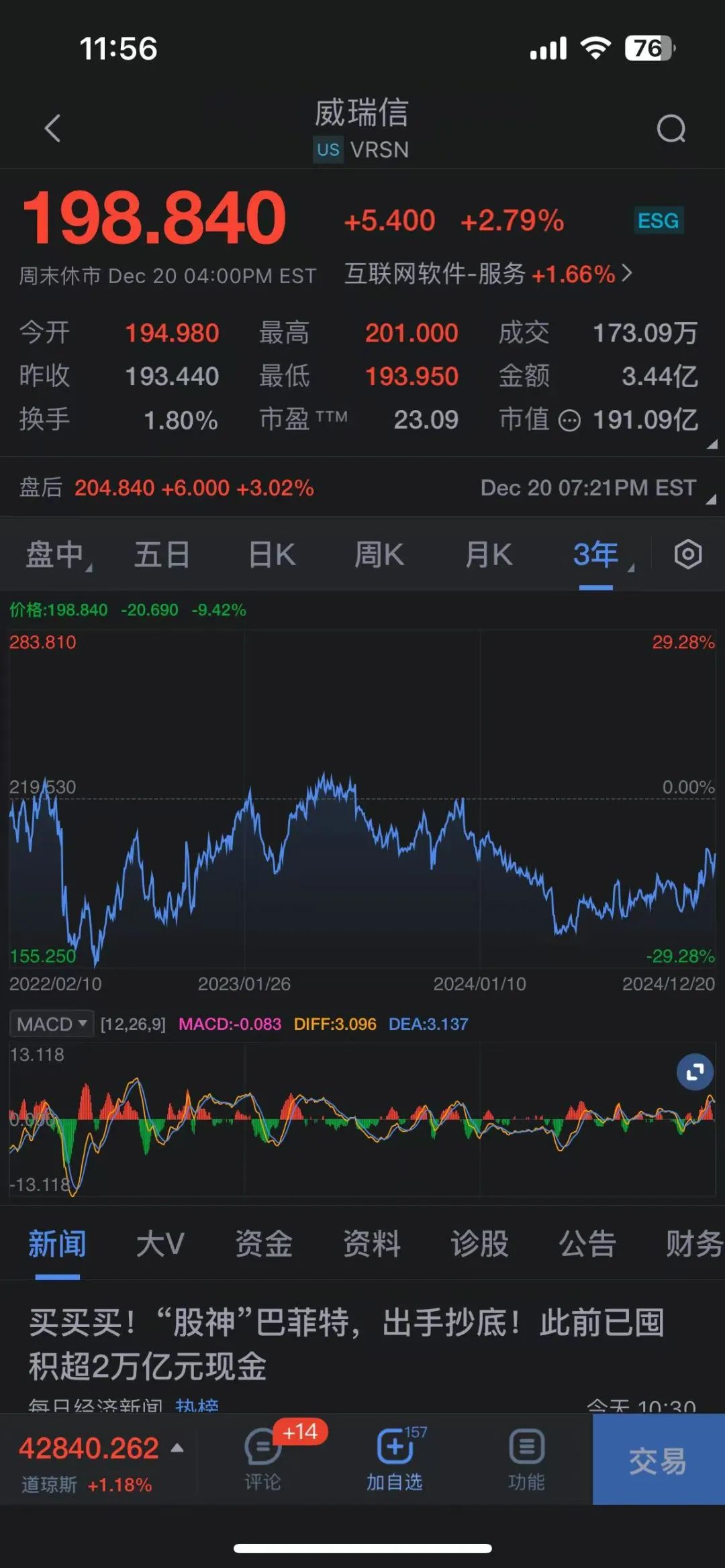Tap the cellular signal bars
The width and height of the screenshot is (725, 1568).
[548, 49]
